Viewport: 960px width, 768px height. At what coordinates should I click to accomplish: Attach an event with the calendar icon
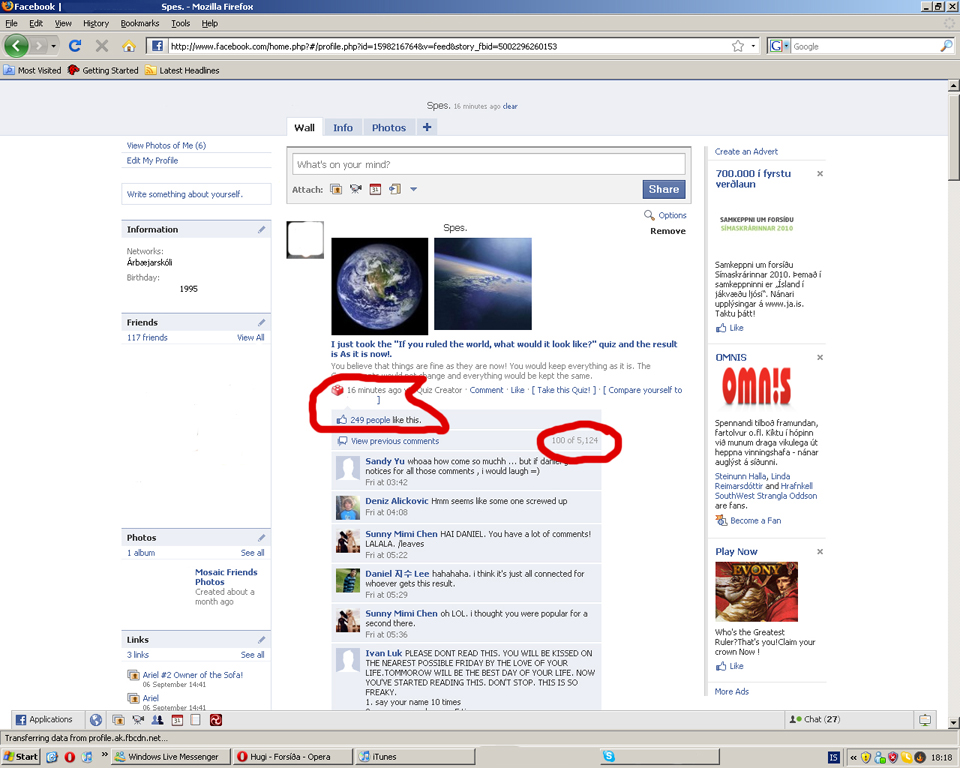(x=375, y=189)
